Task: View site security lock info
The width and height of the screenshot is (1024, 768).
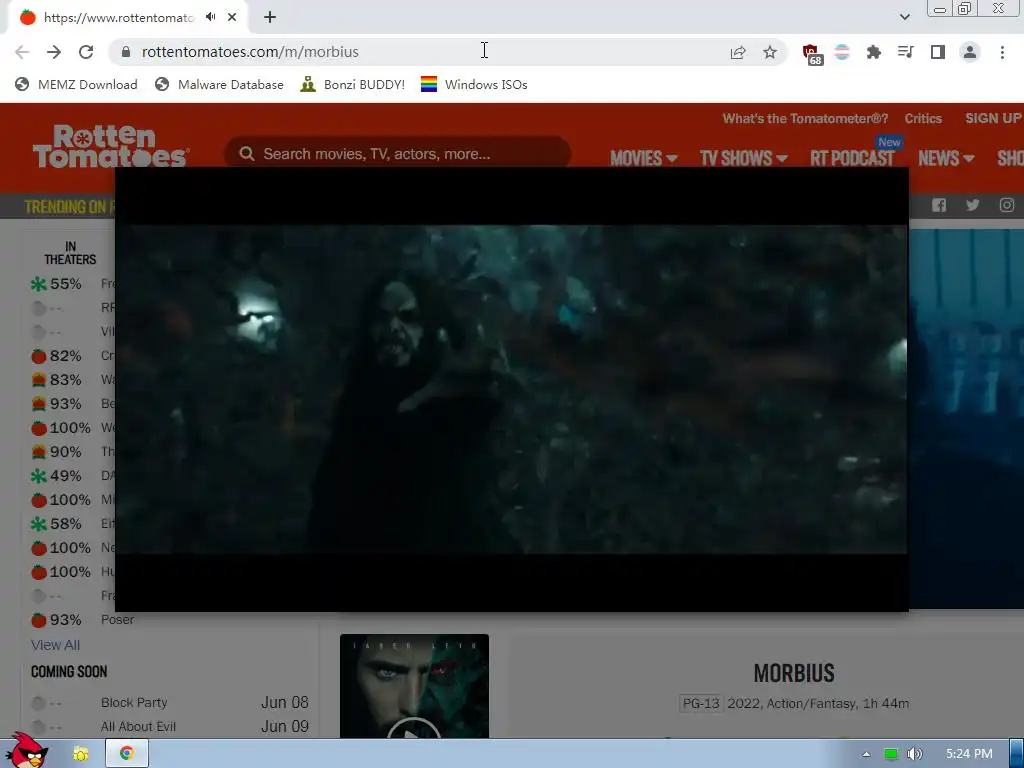Action: pos(126,52)
